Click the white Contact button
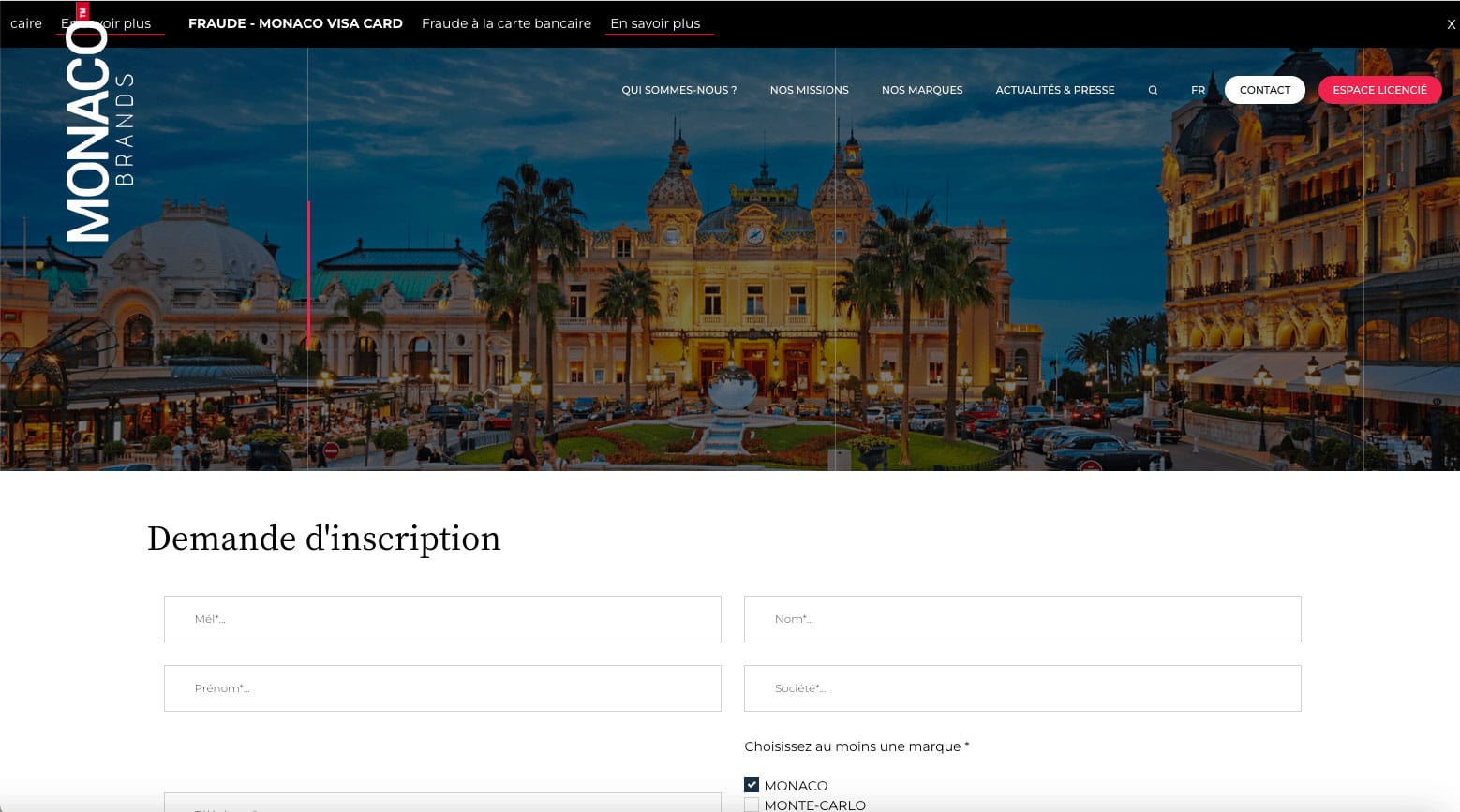This screenshot has width=1460, height=812. click(x=1265, y=90)
